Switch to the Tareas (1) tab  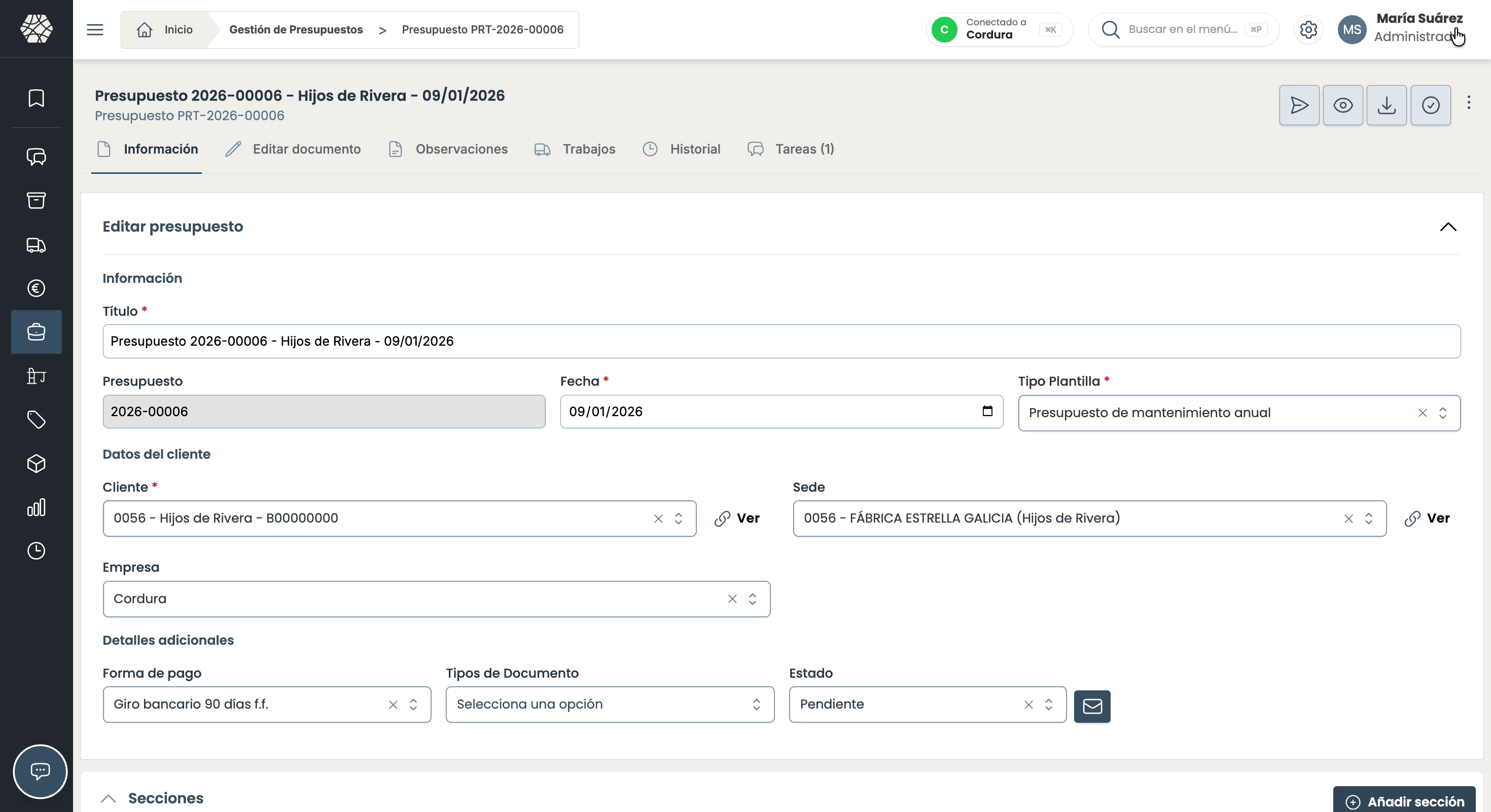coord(791,149)
